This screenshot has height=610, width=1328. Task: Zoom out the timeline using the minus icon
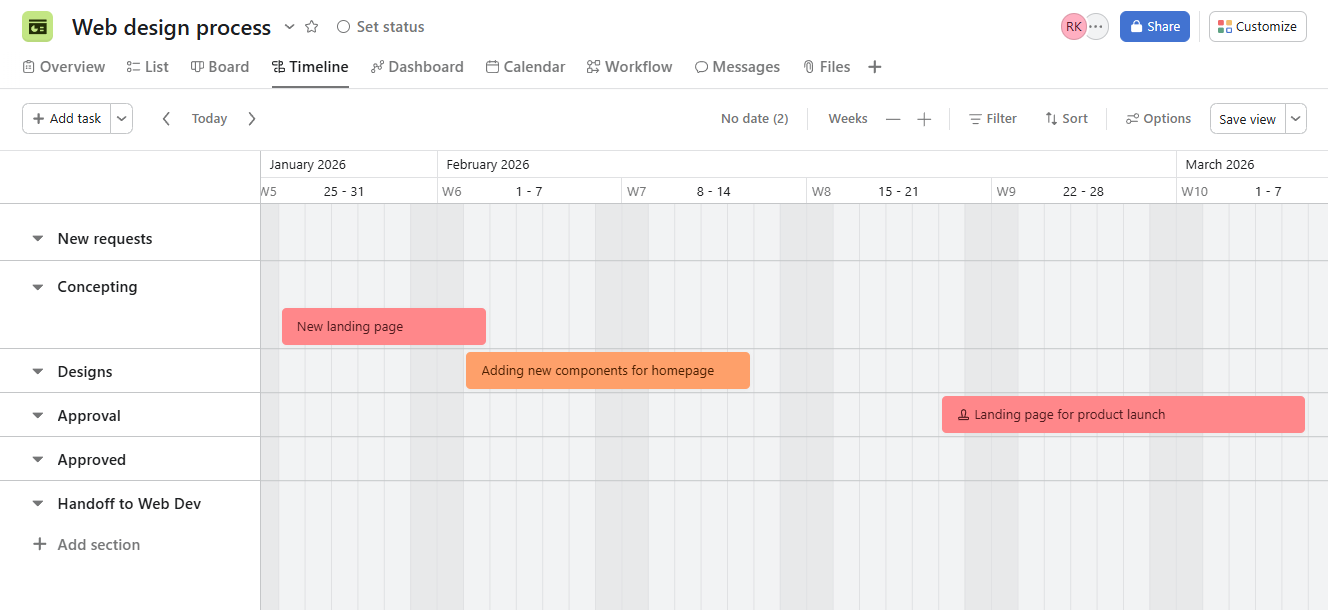point(892,118)
